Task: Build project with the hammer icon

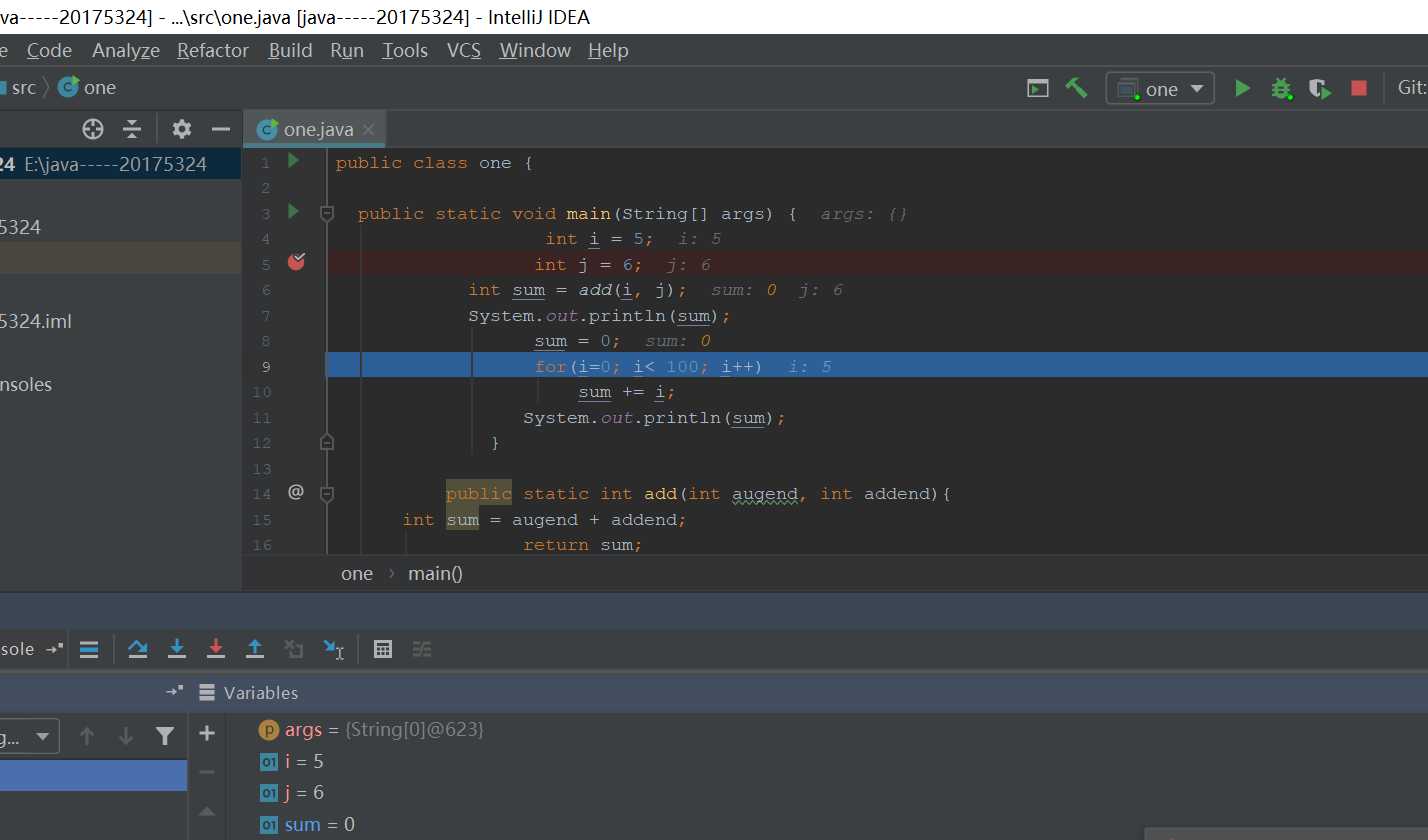Action: coord(1076,88)
